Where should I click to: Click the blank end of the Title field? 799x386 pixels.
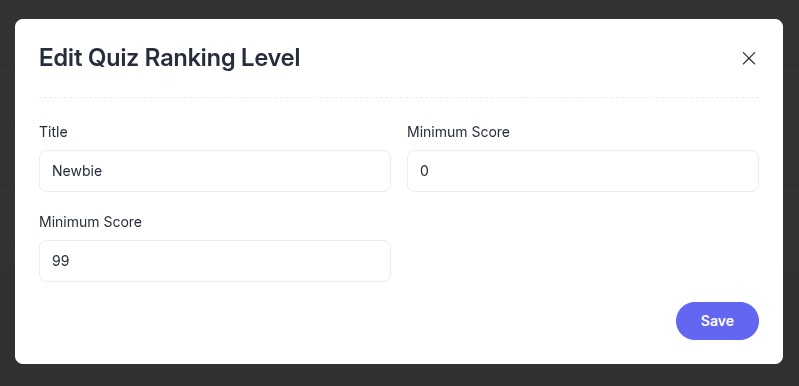[306, 171]
